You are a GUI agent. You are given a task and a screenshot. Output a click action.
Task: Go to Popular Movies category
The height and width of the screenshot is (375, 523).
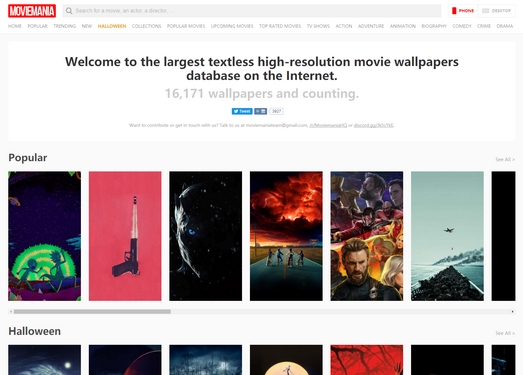coord(186,26)
